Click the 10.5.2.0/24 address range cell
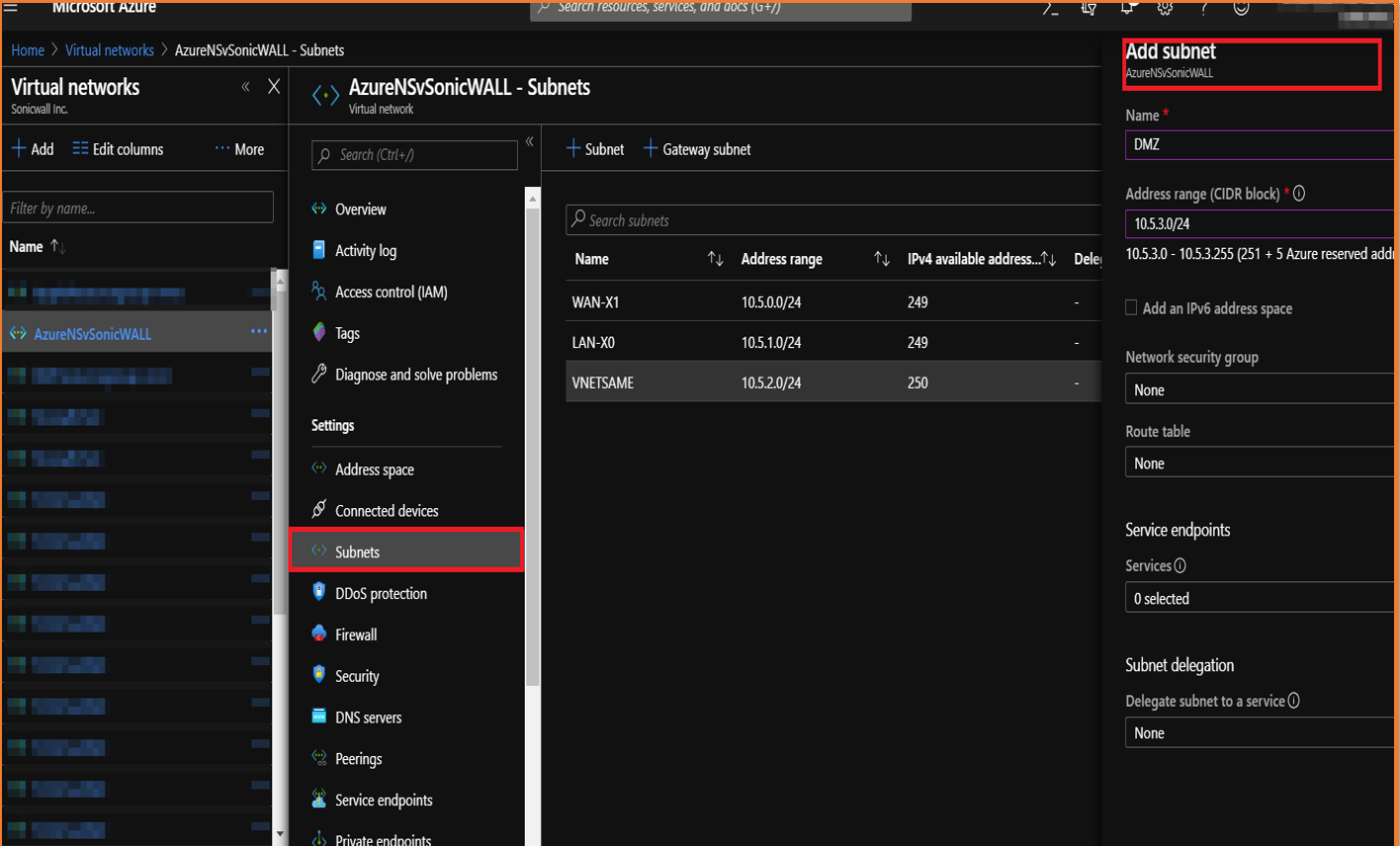 pos(771,382)
